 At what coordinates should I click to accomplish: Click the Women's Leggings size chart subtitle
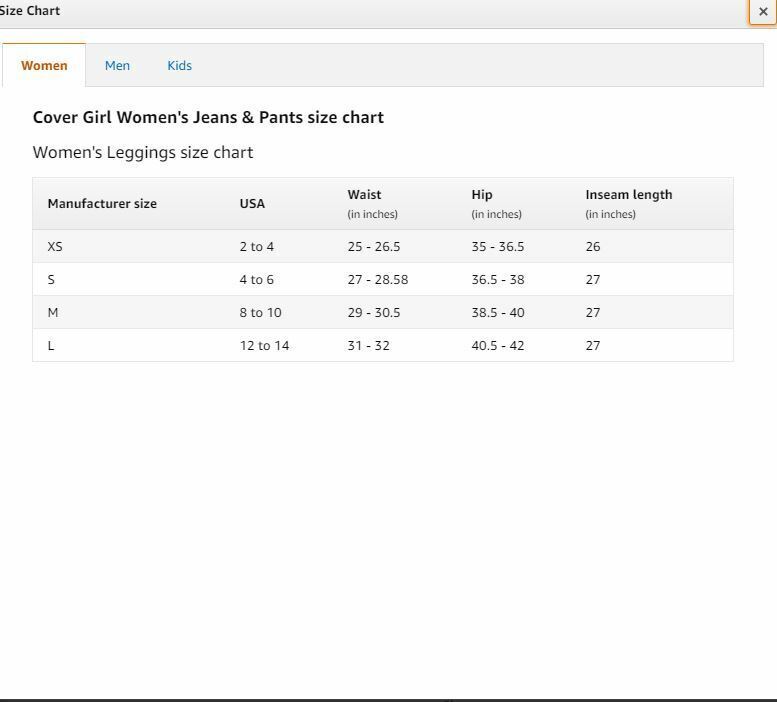(x=143, y=153)
